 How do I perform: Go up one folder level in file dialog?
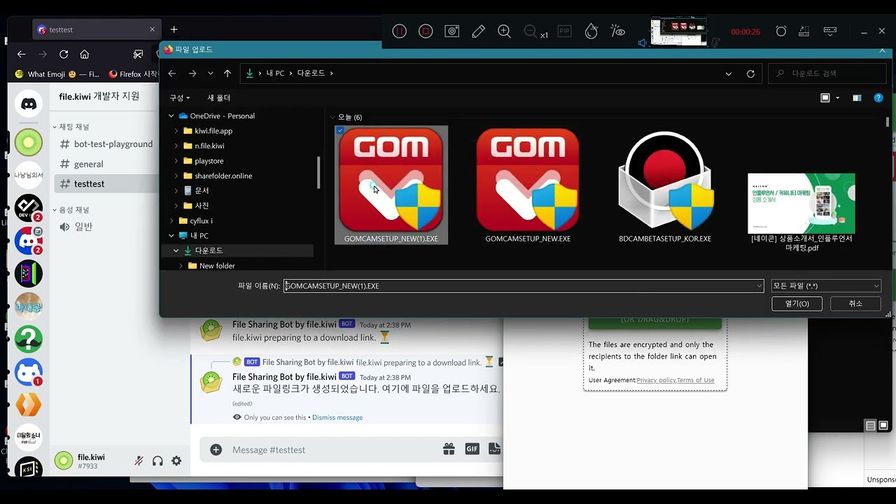(227, 74)
